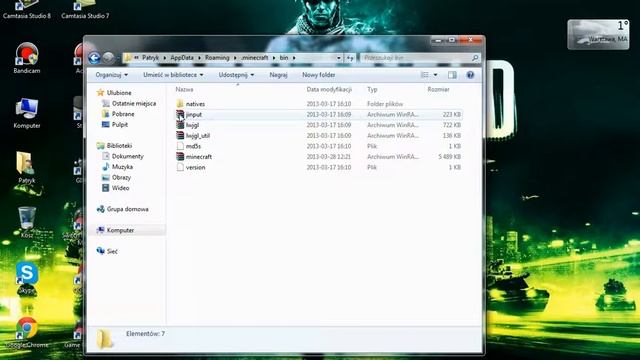Select the md5s file icon
The width and height of the screenshot is (640, 360).
180,146
